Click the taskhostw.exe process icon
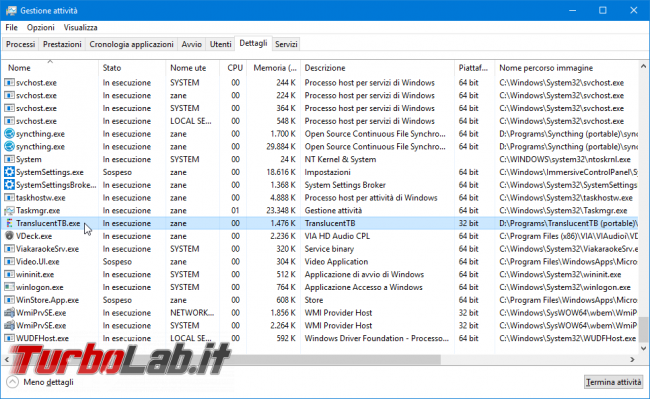This screenshot has height=399, width=650. click(x=9, y=198)
